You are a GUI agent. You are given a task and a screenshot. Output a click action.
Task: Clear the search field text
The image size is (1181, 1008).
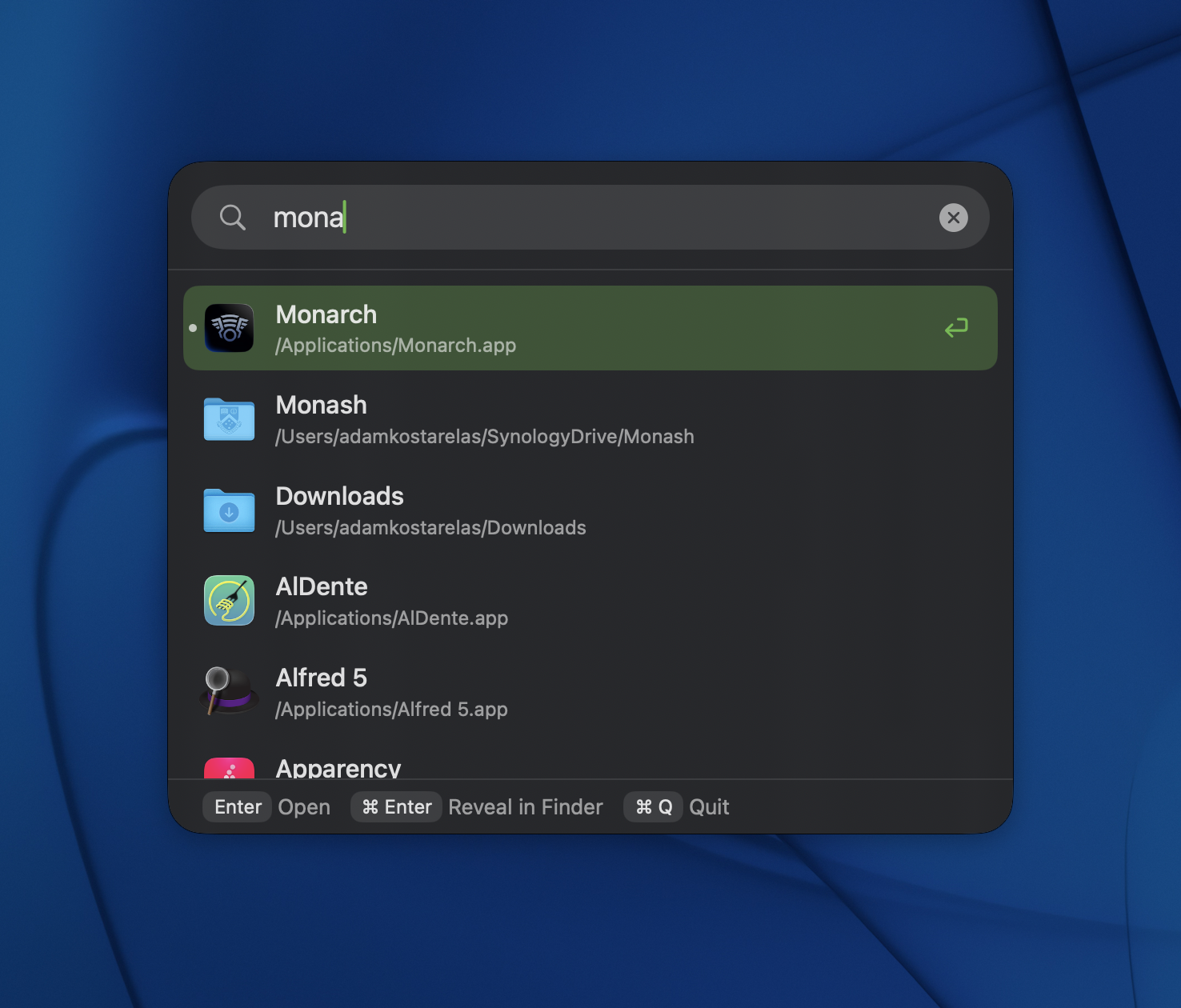953,218
